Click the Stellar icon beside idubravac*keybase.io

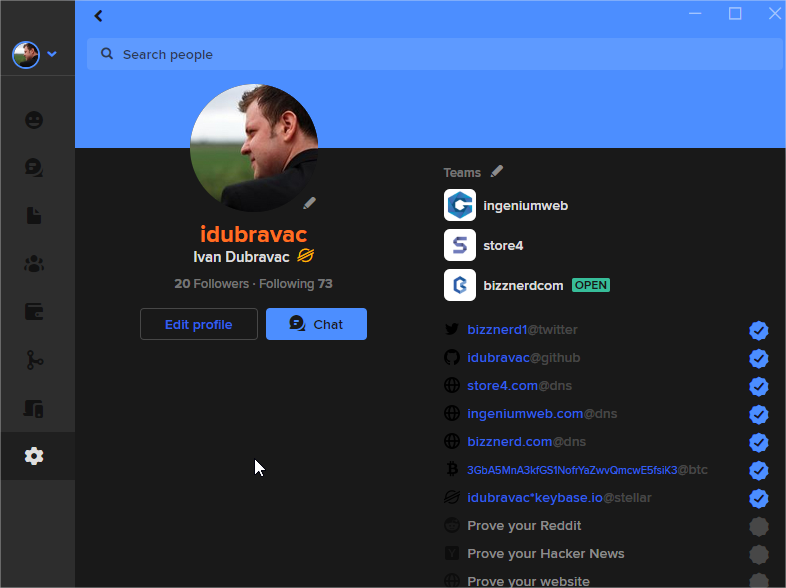452,497
